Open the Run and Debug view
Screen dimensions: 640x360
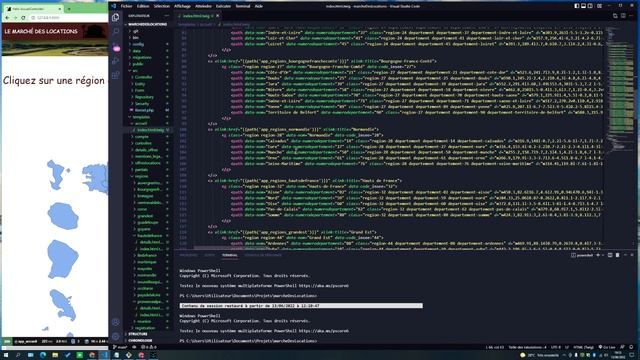[116, 61]
